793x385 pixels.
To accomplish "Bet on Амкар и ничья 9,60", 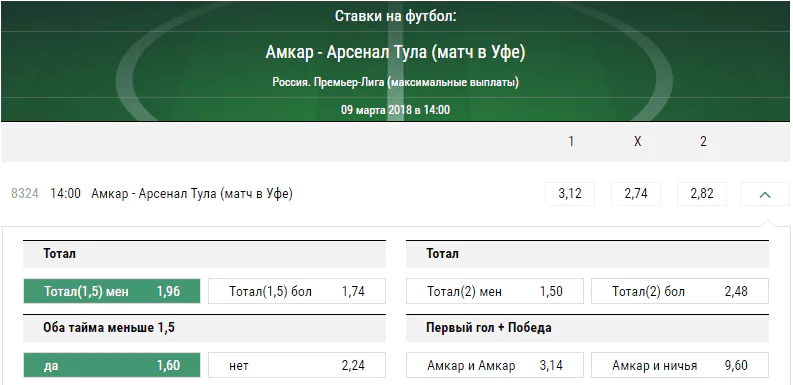I will pos(680,365).
